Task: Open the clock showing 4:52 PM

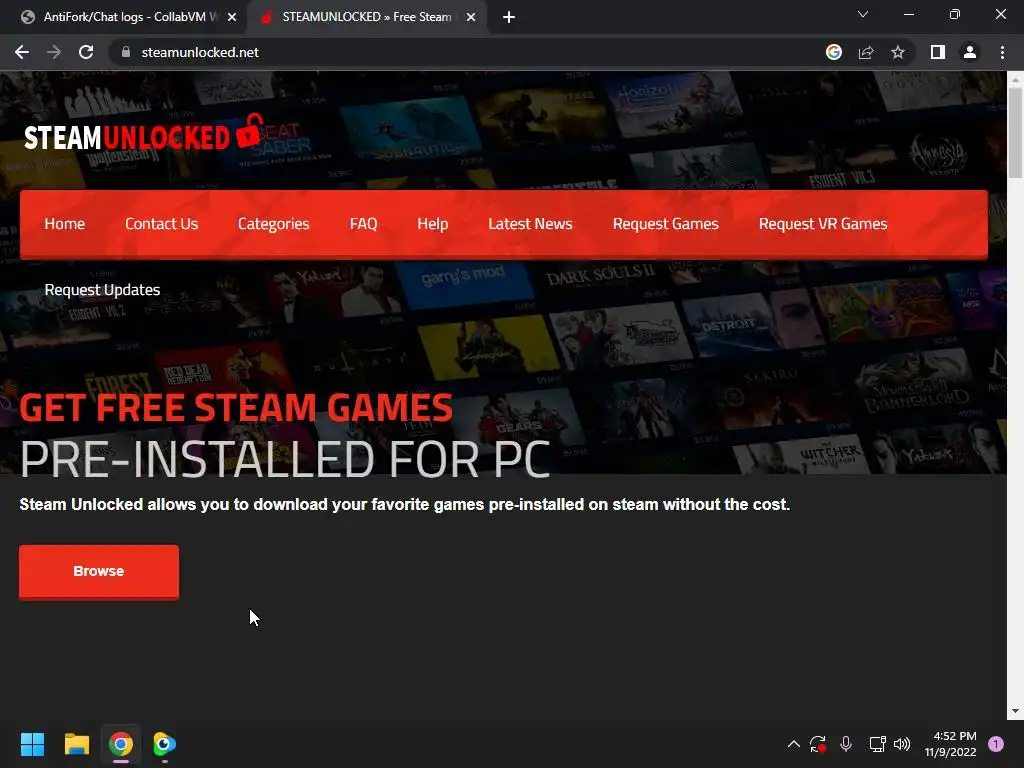Action: (x=950, y=744)
